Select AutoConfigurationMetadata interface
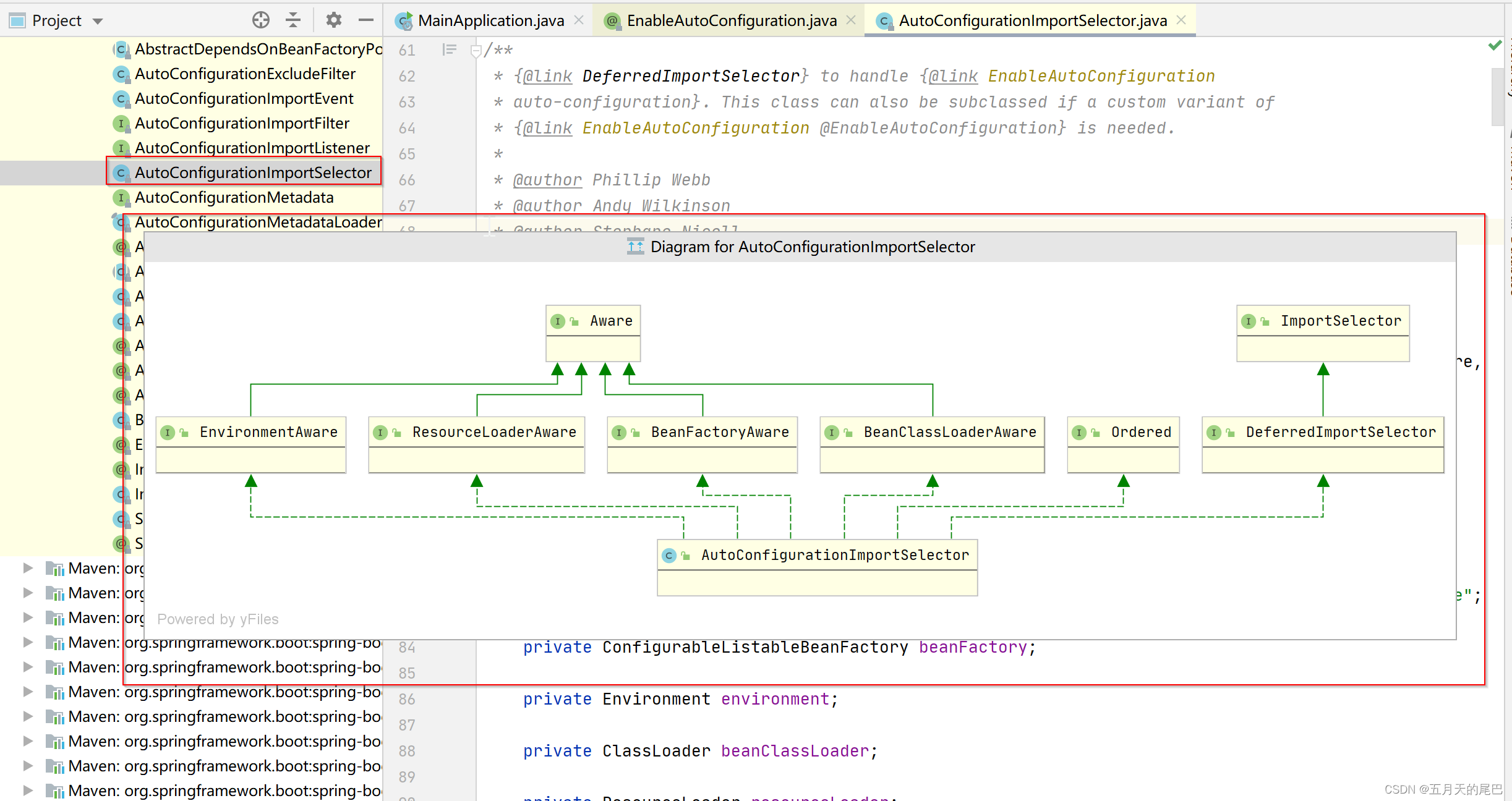The height and width of the screenshot is (801, 1512). (x=234, y=197)
